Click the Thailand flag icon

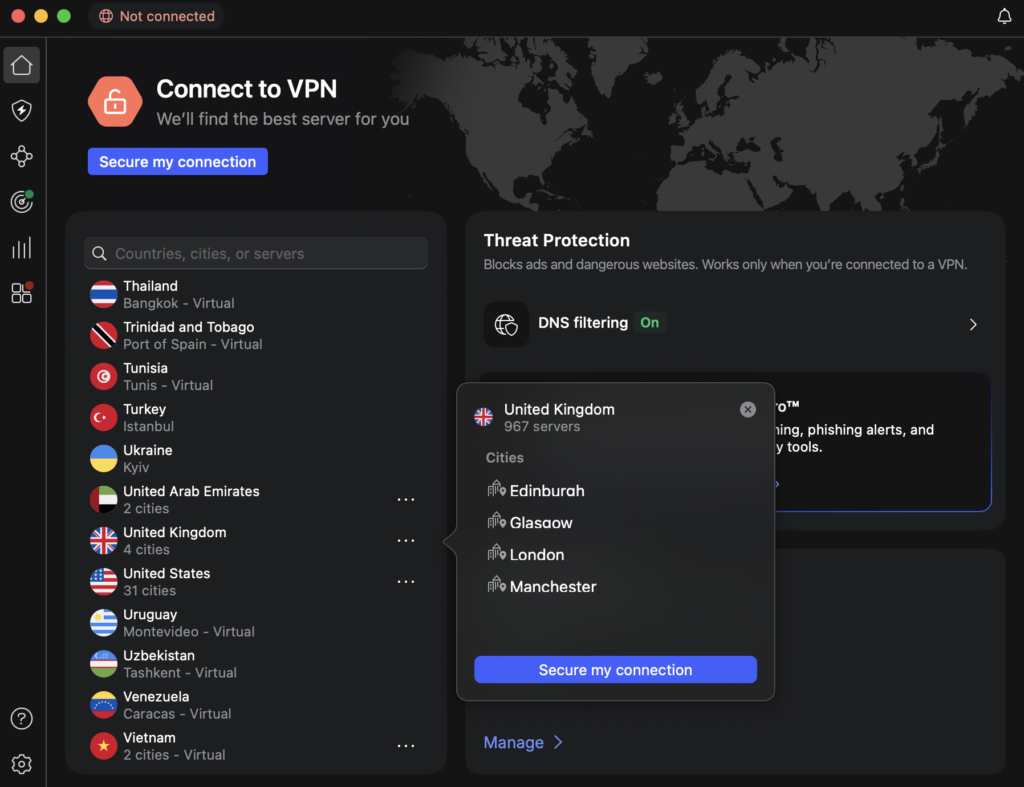click(x=104, y=295)
